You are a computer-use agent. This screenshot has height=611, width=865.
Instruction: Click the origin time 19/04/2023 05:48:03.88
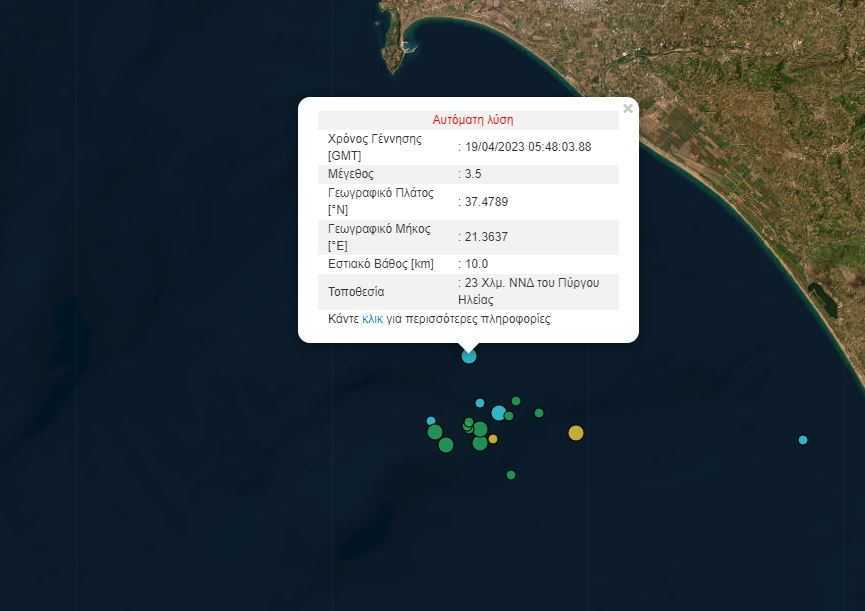tap(528, 147)
